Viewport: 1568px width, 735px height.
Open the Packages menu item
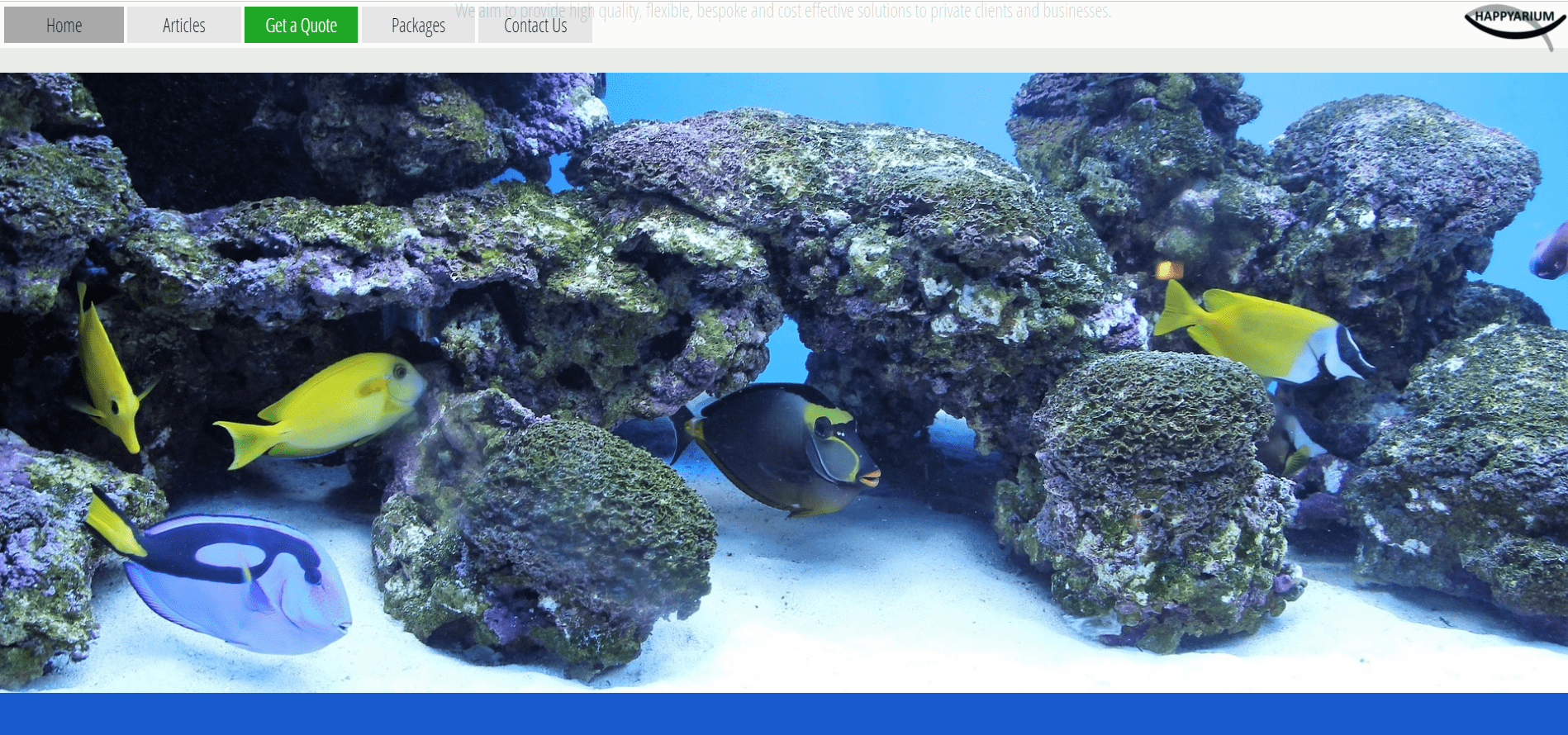pyautogui.click(x=418, y=25)
